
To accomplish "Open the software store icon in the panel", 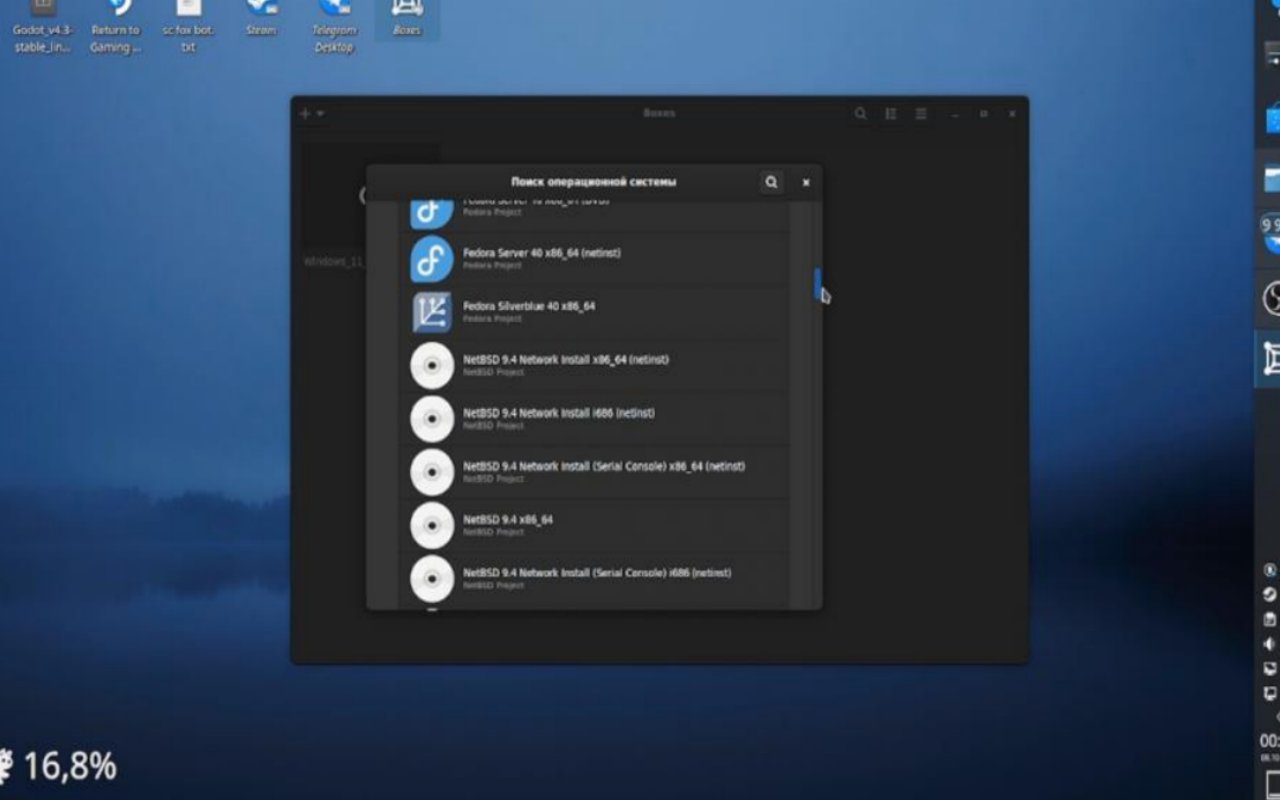I will pyautogui.click(x=1272, y=117).
